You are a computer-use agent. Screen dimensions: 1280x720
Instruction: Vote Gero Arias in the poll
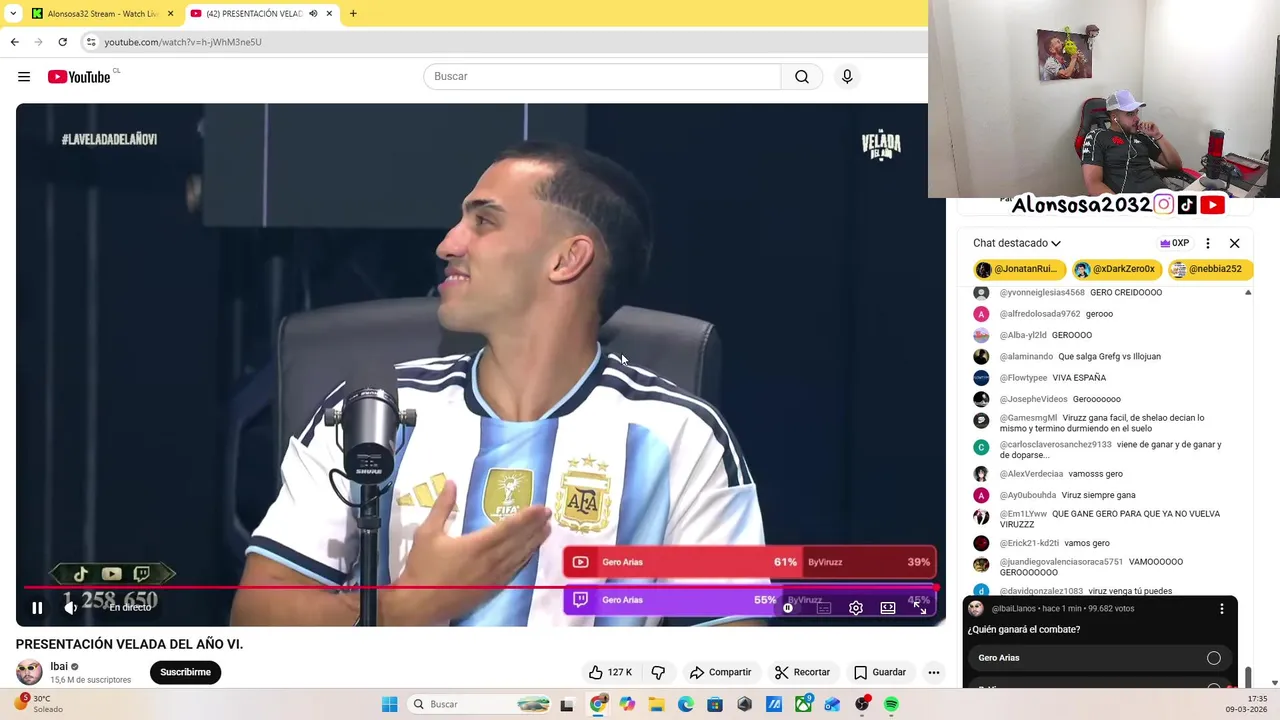coord(1100,658)
